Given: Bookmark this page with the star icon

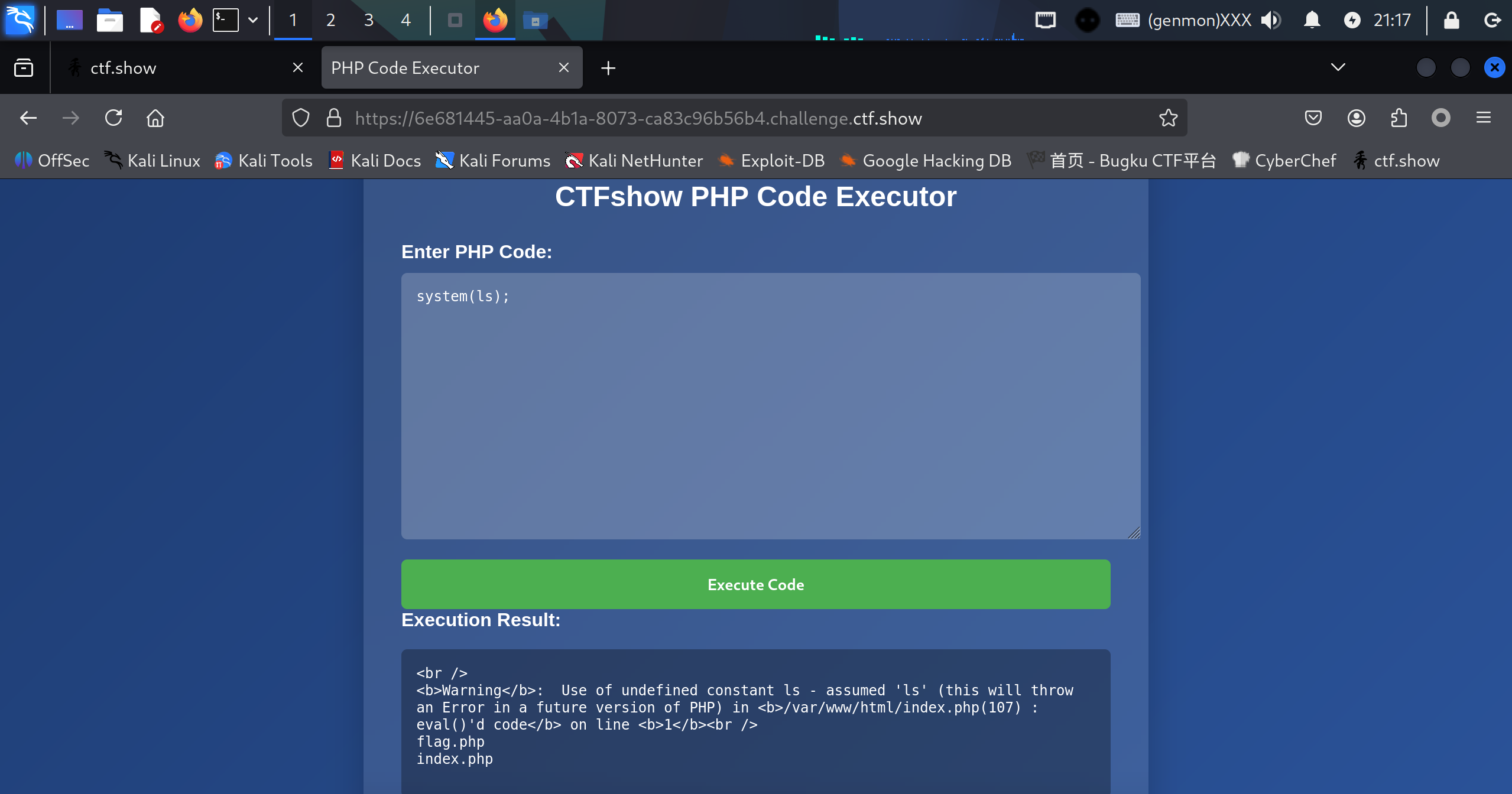Looking at the screenshot, I should [x=1168, y=118].
